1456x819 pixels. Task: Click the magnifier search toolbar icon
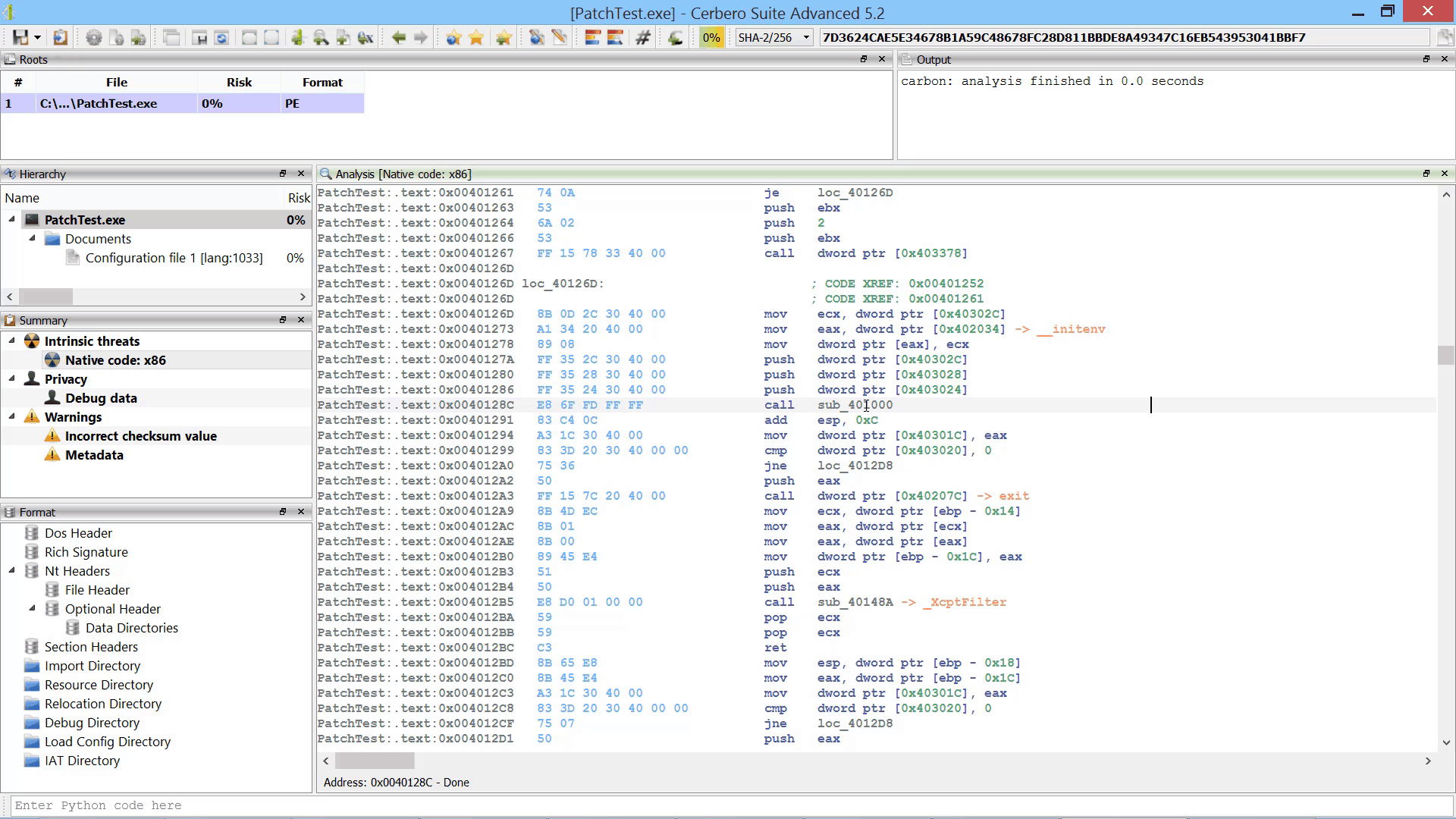(321, 37)
